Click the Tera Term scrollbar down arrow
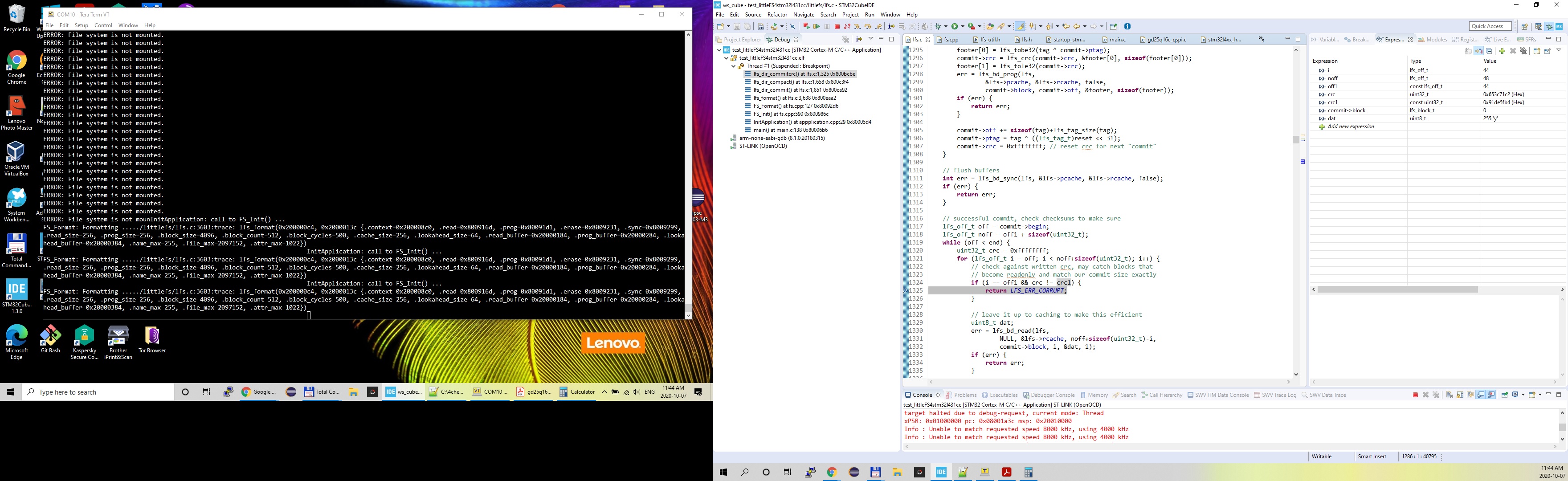1568x481 pixels. [x=688, y=315]
